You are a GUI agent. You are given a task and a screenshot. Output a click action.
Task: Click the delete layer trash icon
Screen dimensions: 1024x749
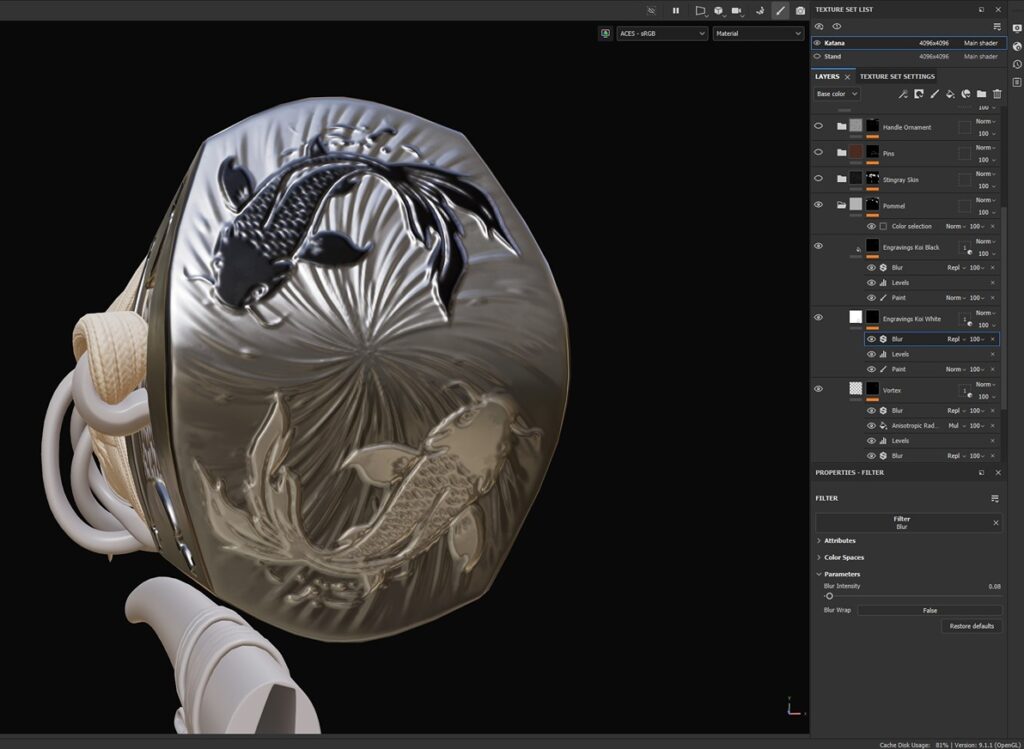click(997, 94)
